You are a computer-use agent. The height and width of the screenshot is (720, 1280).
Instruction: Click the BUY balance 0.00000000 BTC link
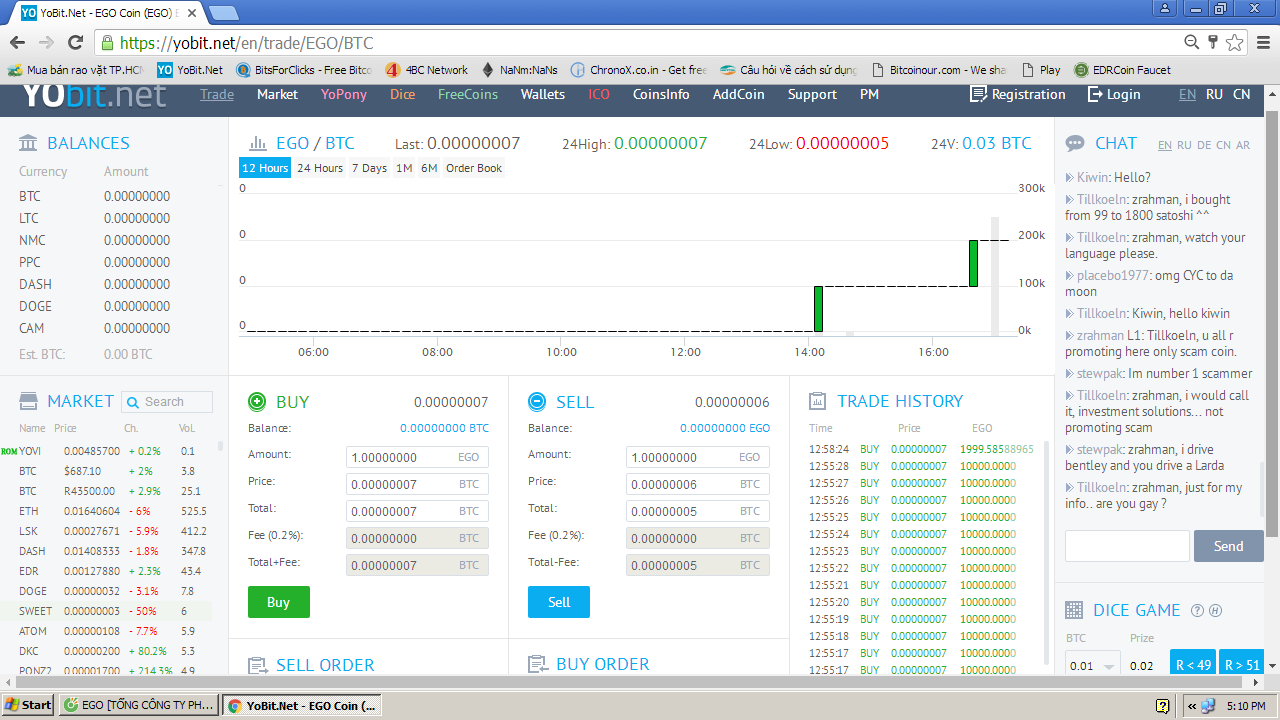tap(444, 428)
